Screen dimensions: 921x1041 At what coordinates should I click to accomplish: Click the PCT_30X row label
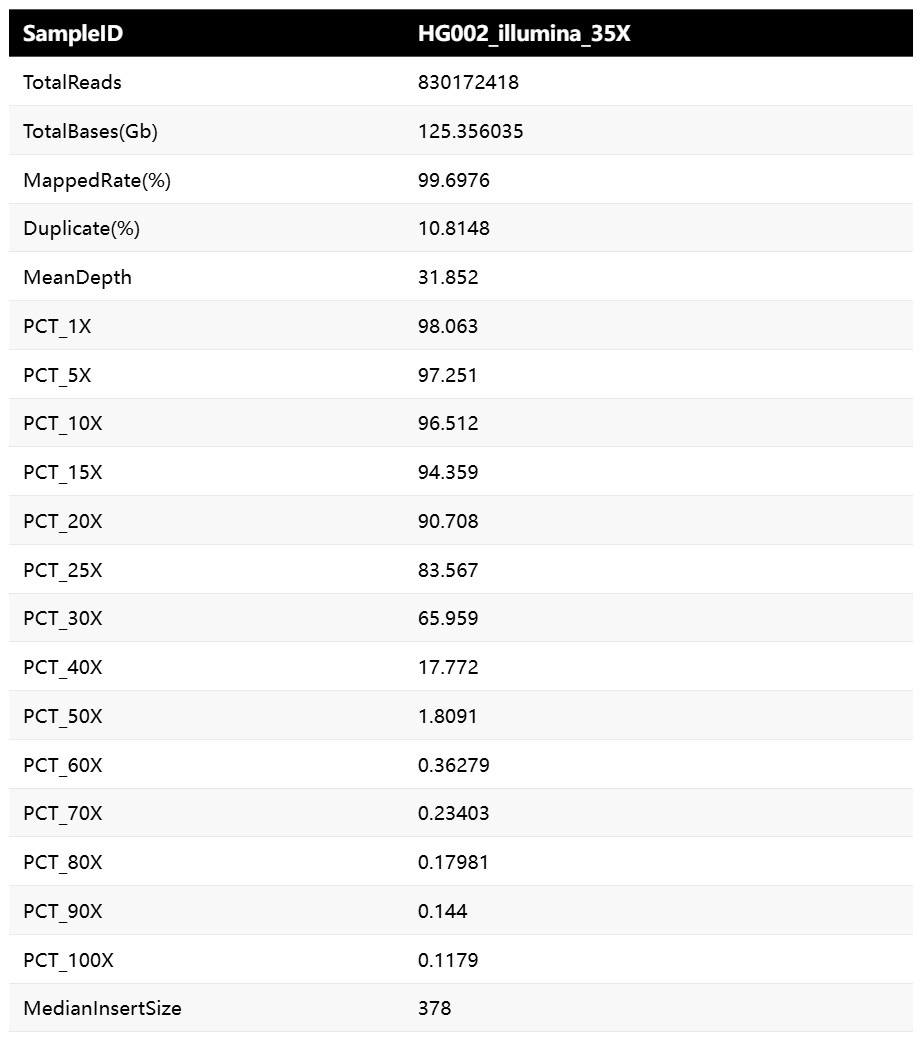(63, 618)
